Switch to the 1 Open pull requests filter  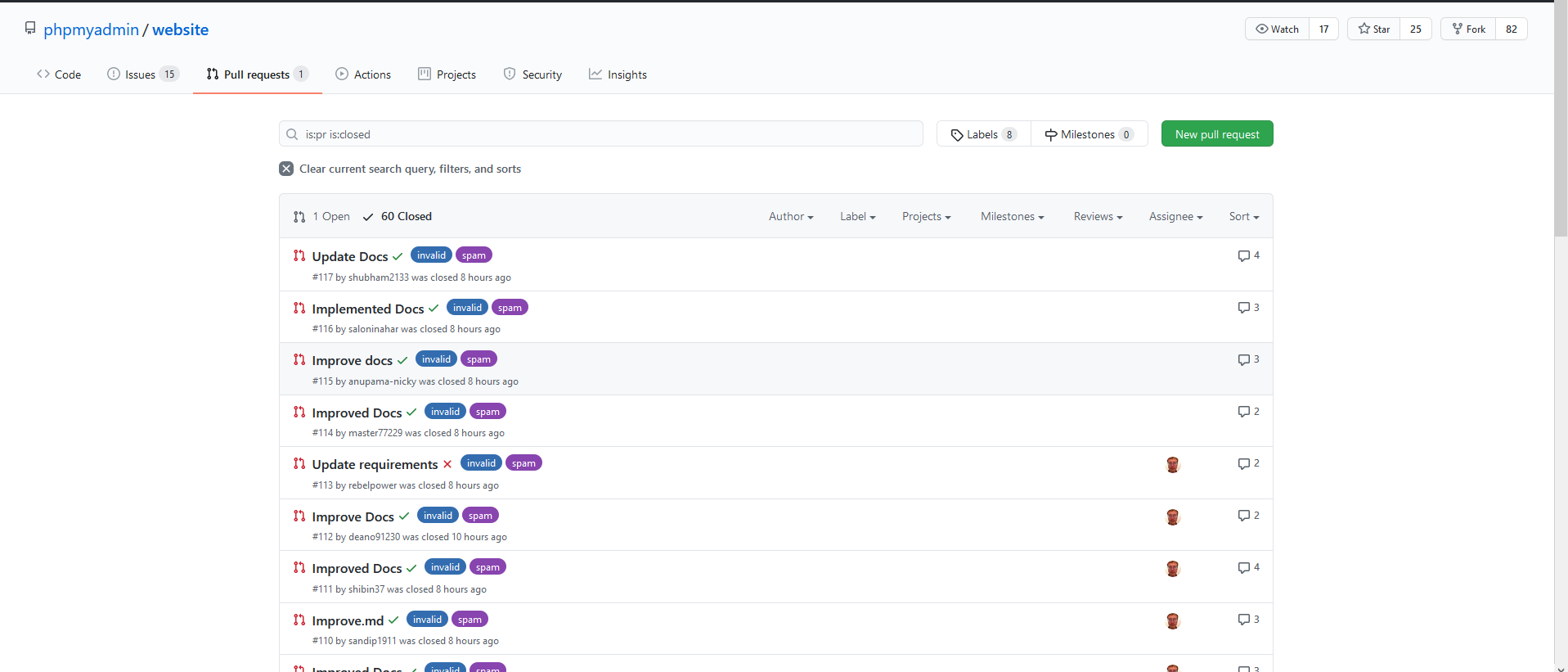(x=322, y=217)
